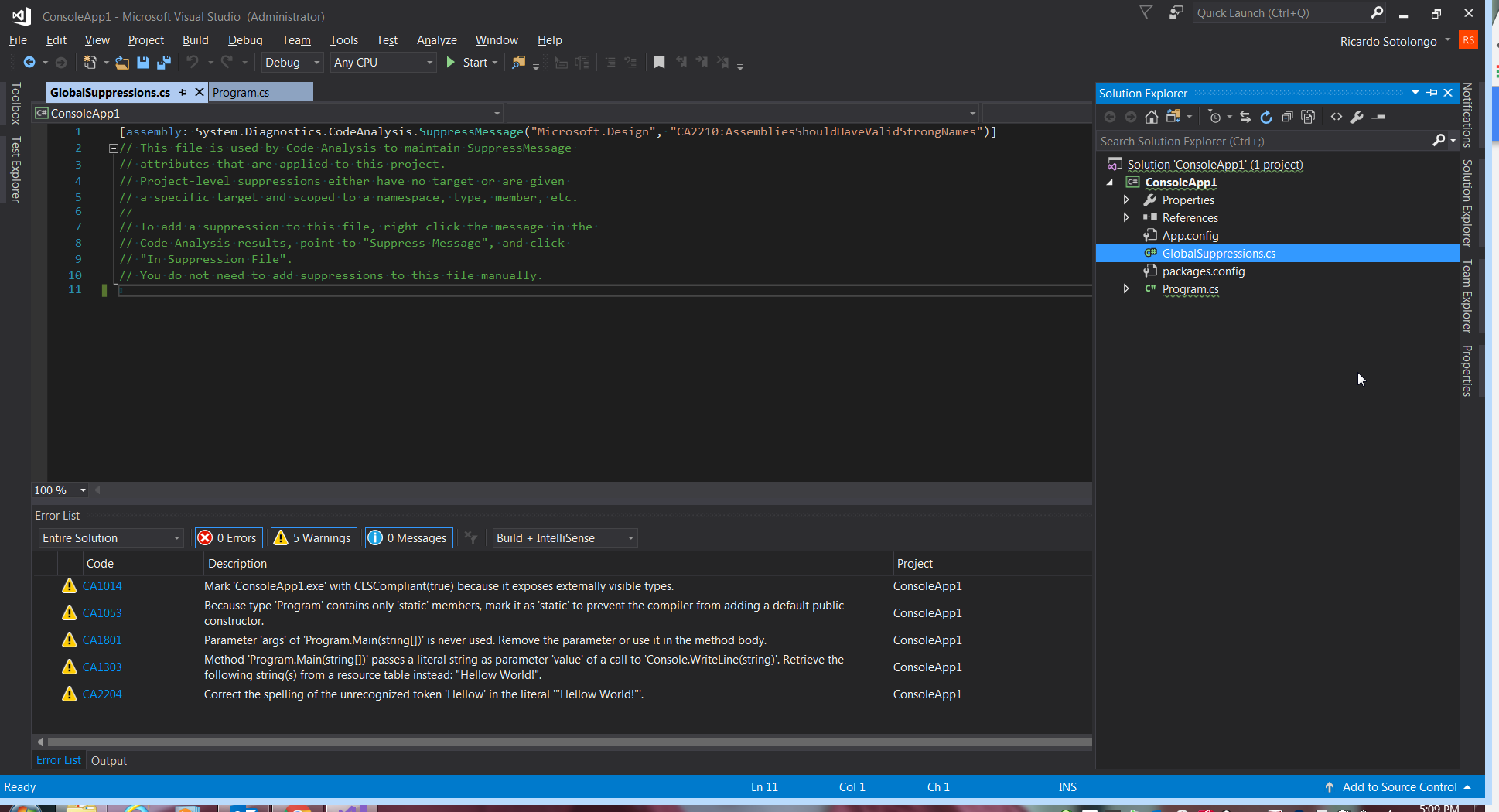Viewport: 1499px width, 812px height.
Task: Click the Find in Files toolbar icon
Action: pyautogui.click(x=519, y=63)
